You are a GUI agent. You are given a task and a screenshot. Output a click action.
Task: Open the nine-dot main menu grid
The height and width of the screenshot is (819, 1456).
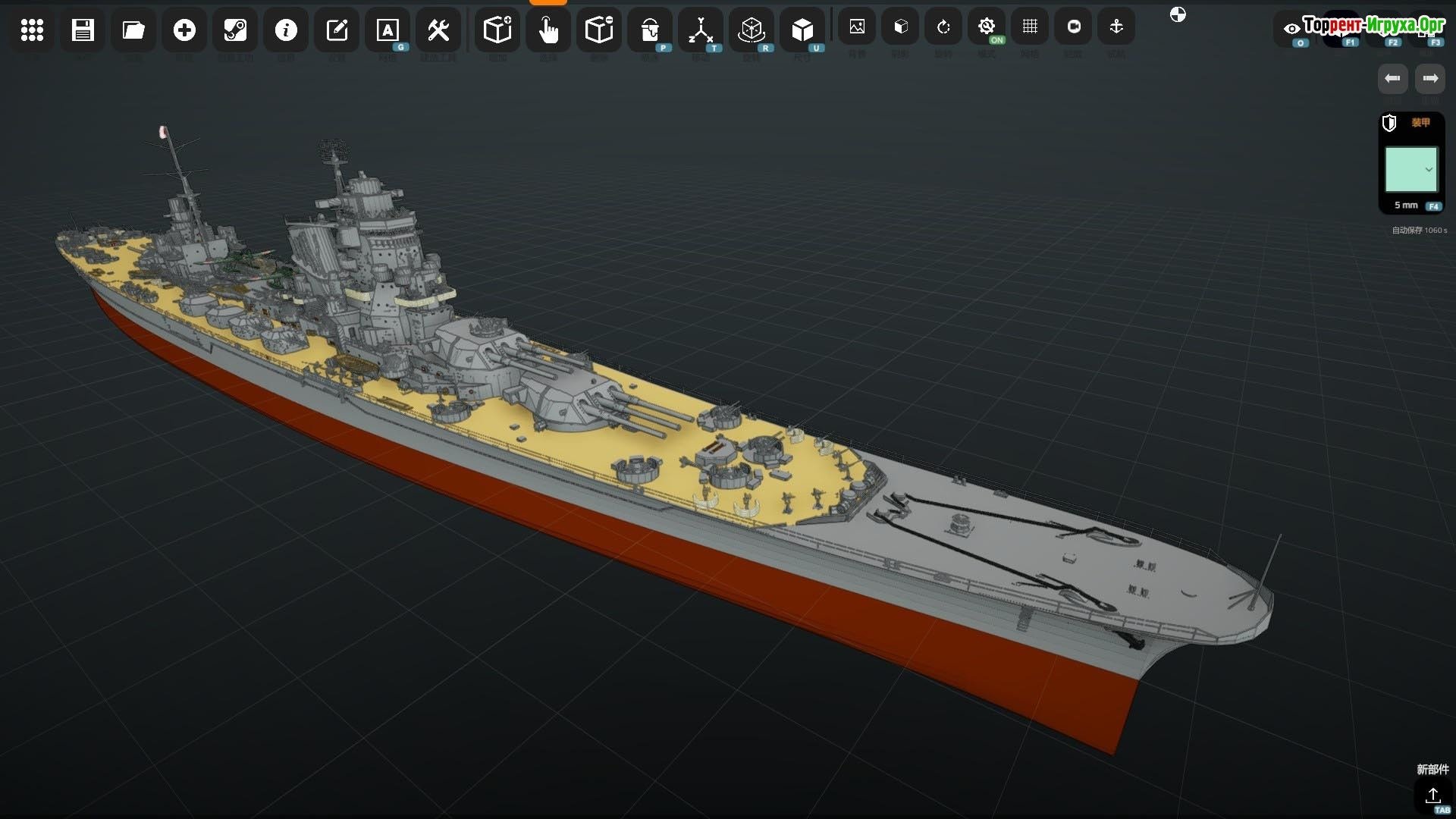click(32, 30)
